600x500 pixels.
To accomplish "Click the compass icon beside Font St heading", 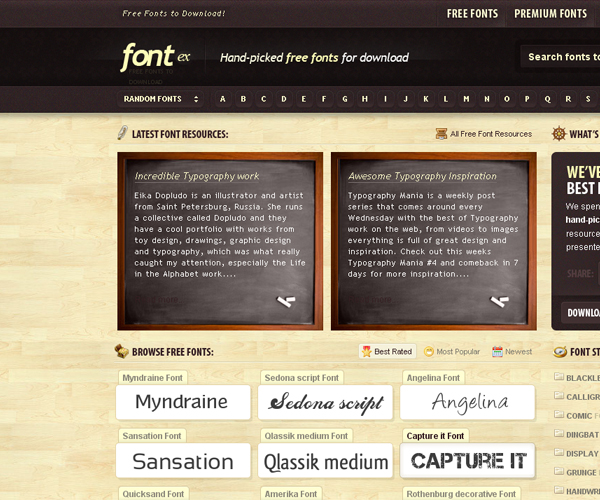I will (x=560, y=352).
